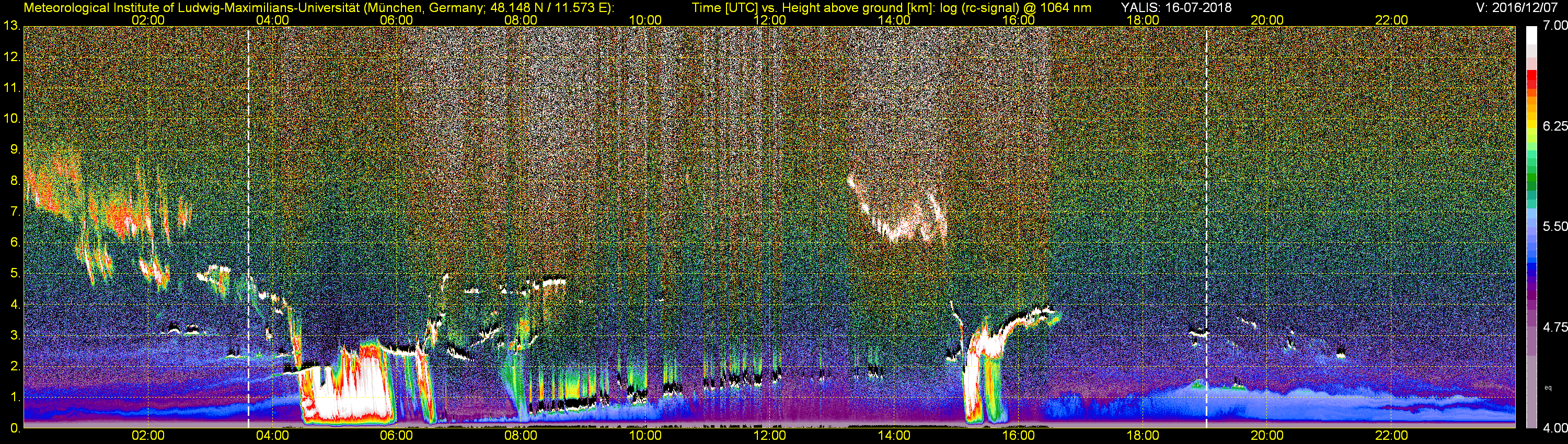Click the 13 km height axis label
The height and width of the screenshot is (444, 1568).
(x=11, y=26)
